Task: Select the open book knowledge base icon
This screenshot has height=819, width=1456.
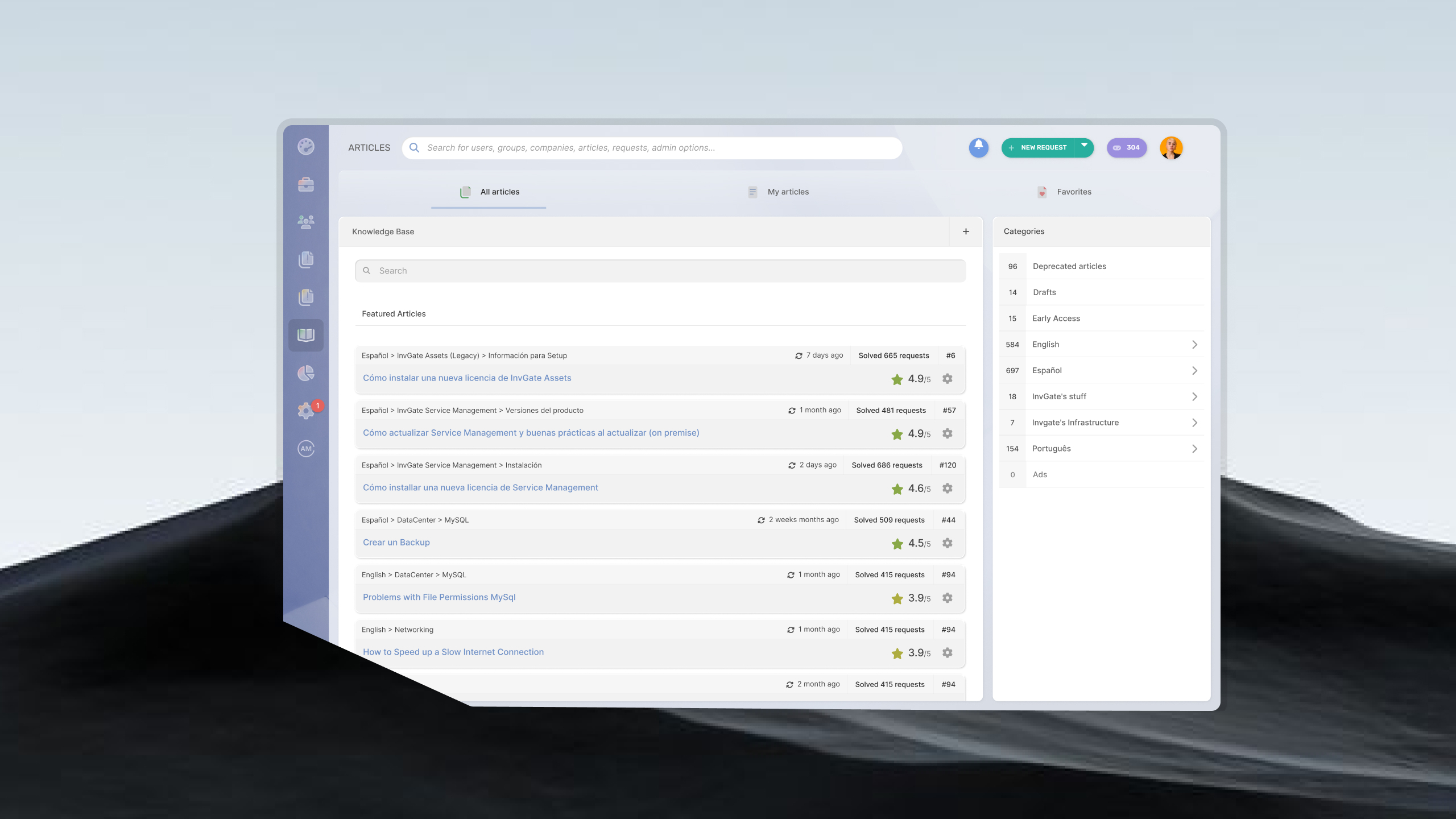Action: tap(306, 335)
